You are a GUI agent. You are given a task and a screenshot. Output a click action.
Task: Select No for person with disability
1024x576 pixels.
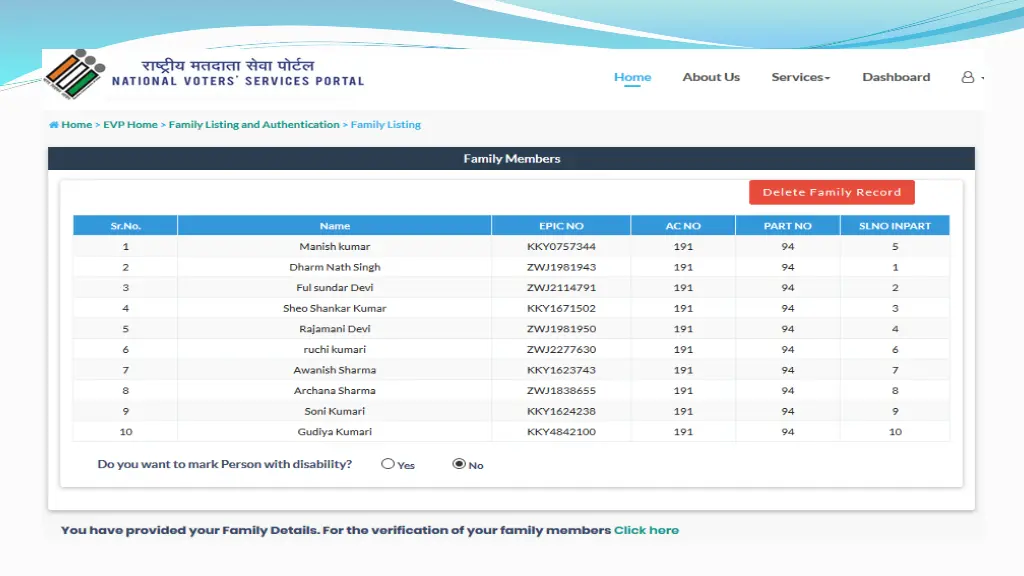tap(459, 464)
